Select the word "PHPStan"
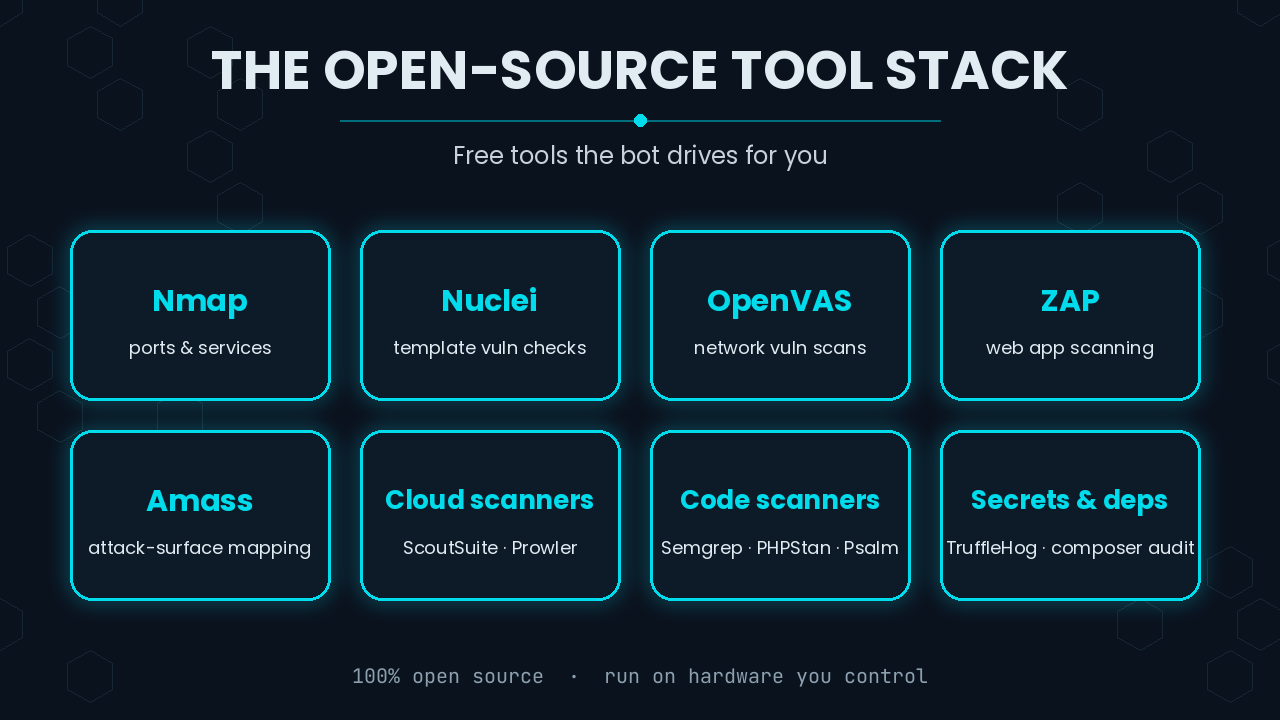The height and width of the screenshot is (720, 1280). (794, 548)
